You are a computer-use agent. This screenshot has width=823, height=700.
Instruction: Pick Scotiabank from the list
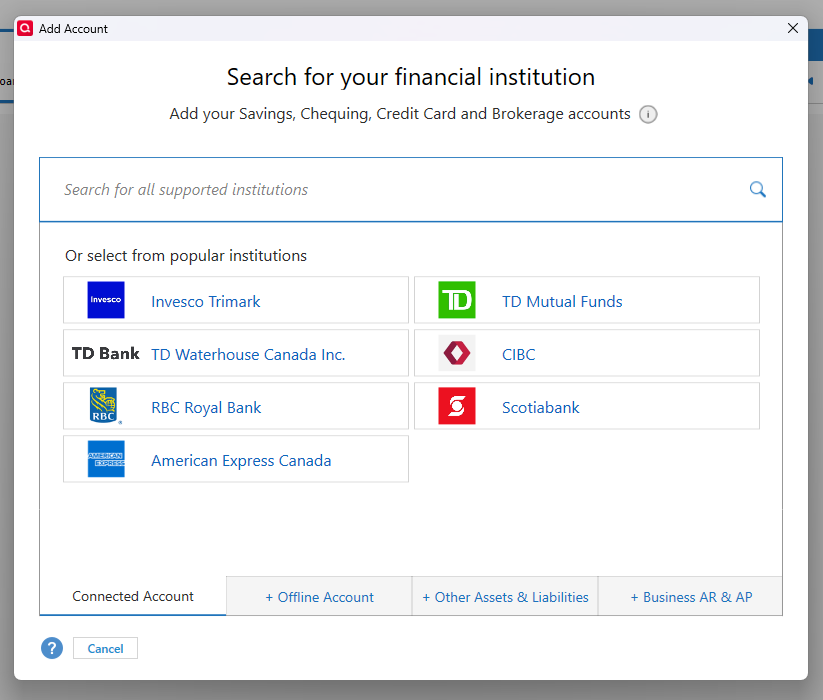[587, 406]
